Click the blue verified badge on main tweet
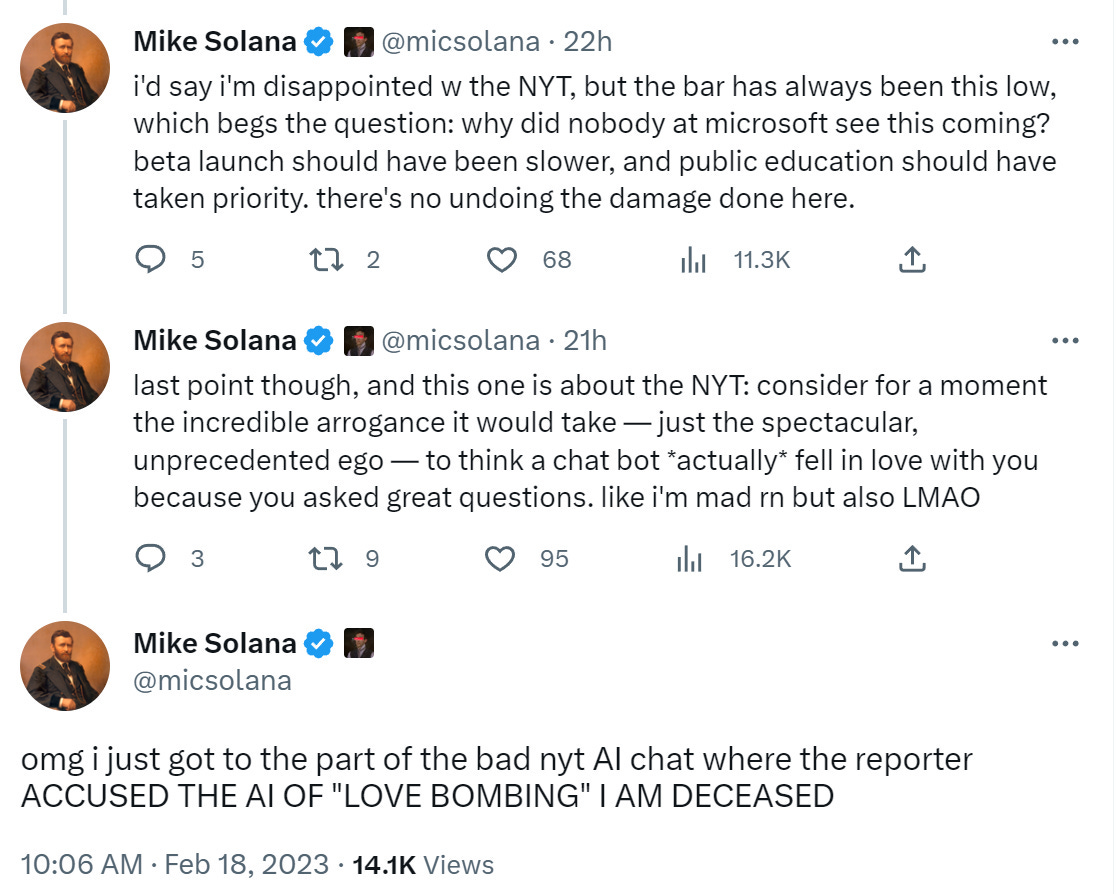Viewport: 1116px width, 894px height. pos(318,643)
